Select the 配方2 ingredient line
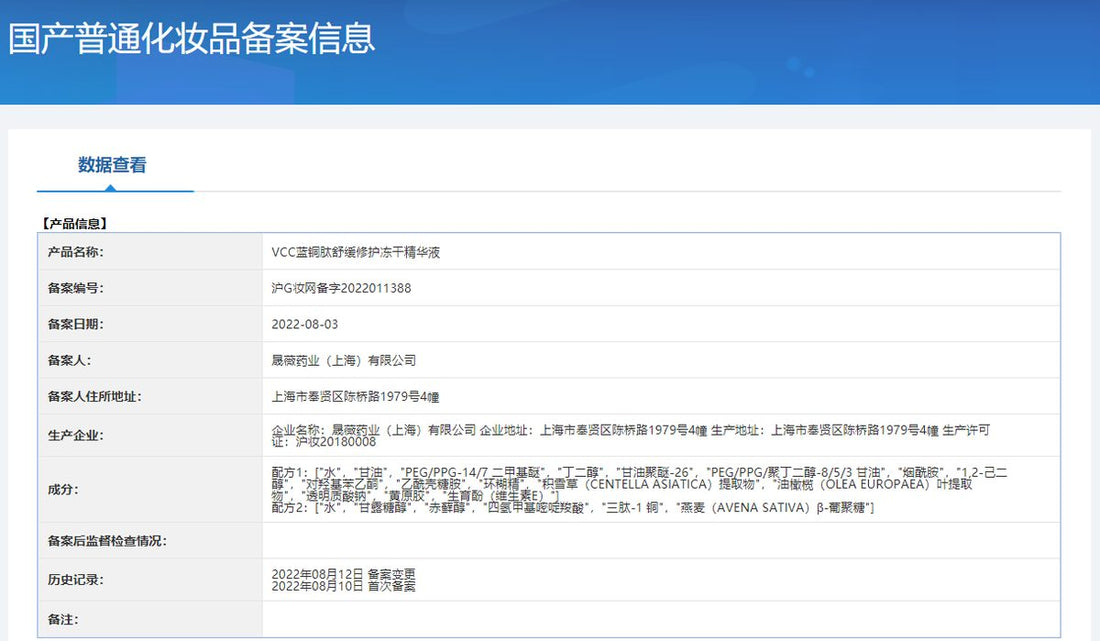The width and height of the screenshot is (1100, 641). (x=572, y=507)
